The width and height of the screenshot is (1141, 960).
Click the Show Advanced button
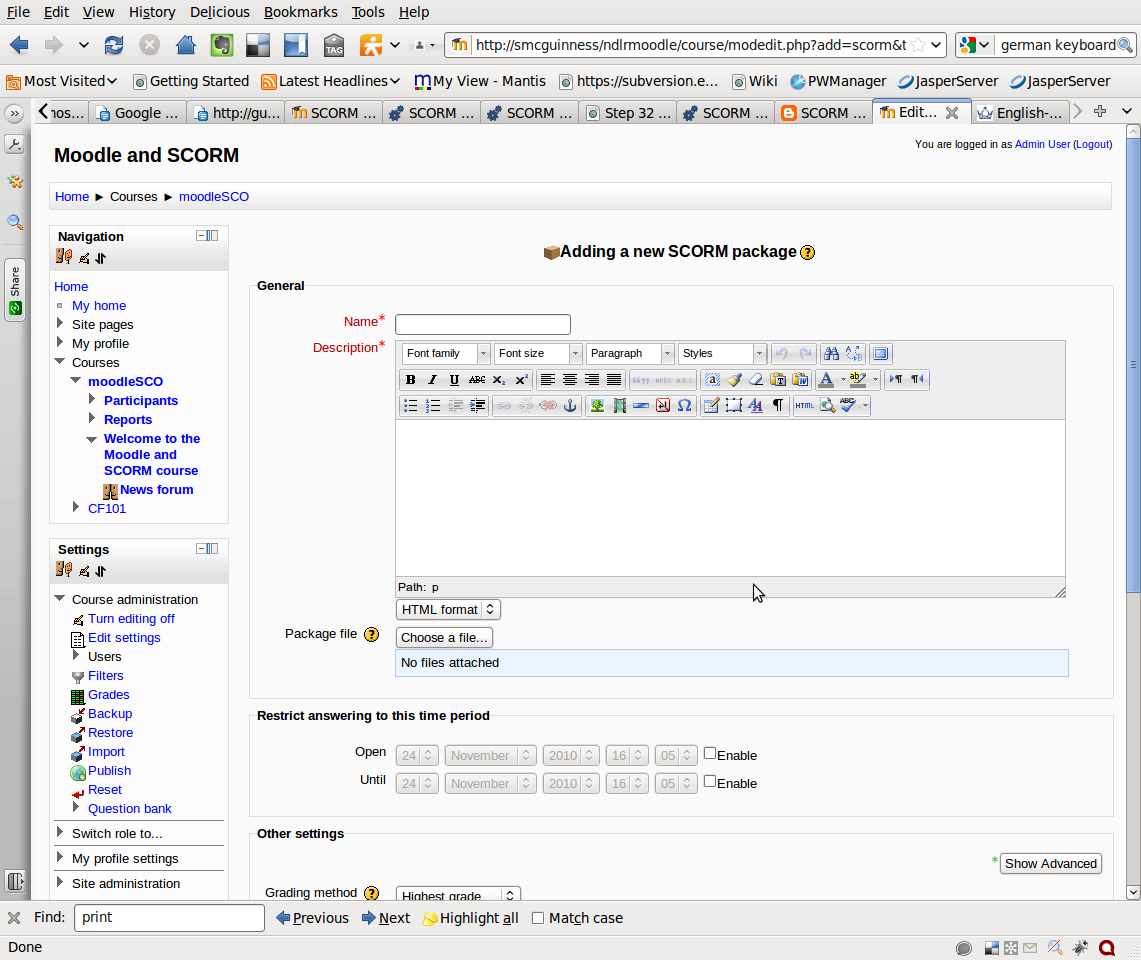pyautogui.click(x=1051, y=863)
